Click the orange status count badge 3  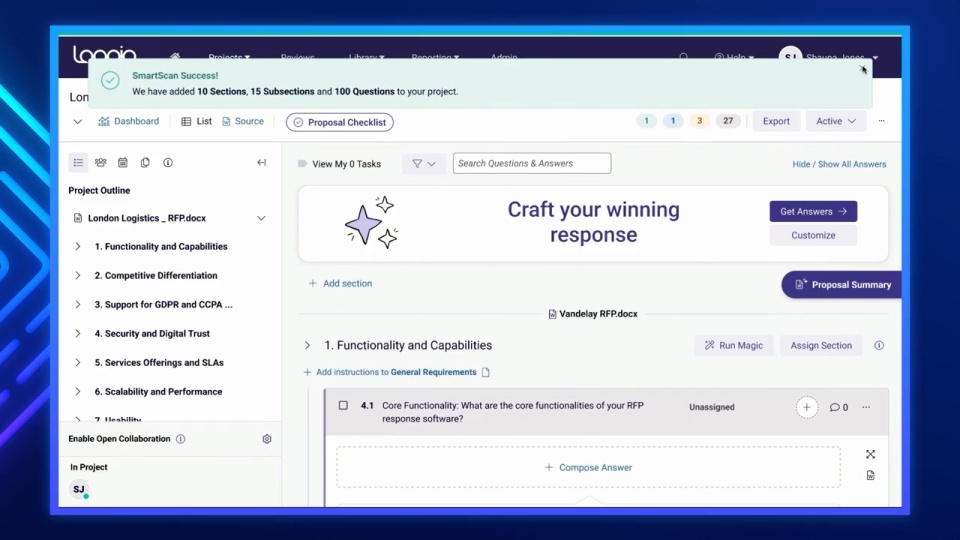pos(699,121)
